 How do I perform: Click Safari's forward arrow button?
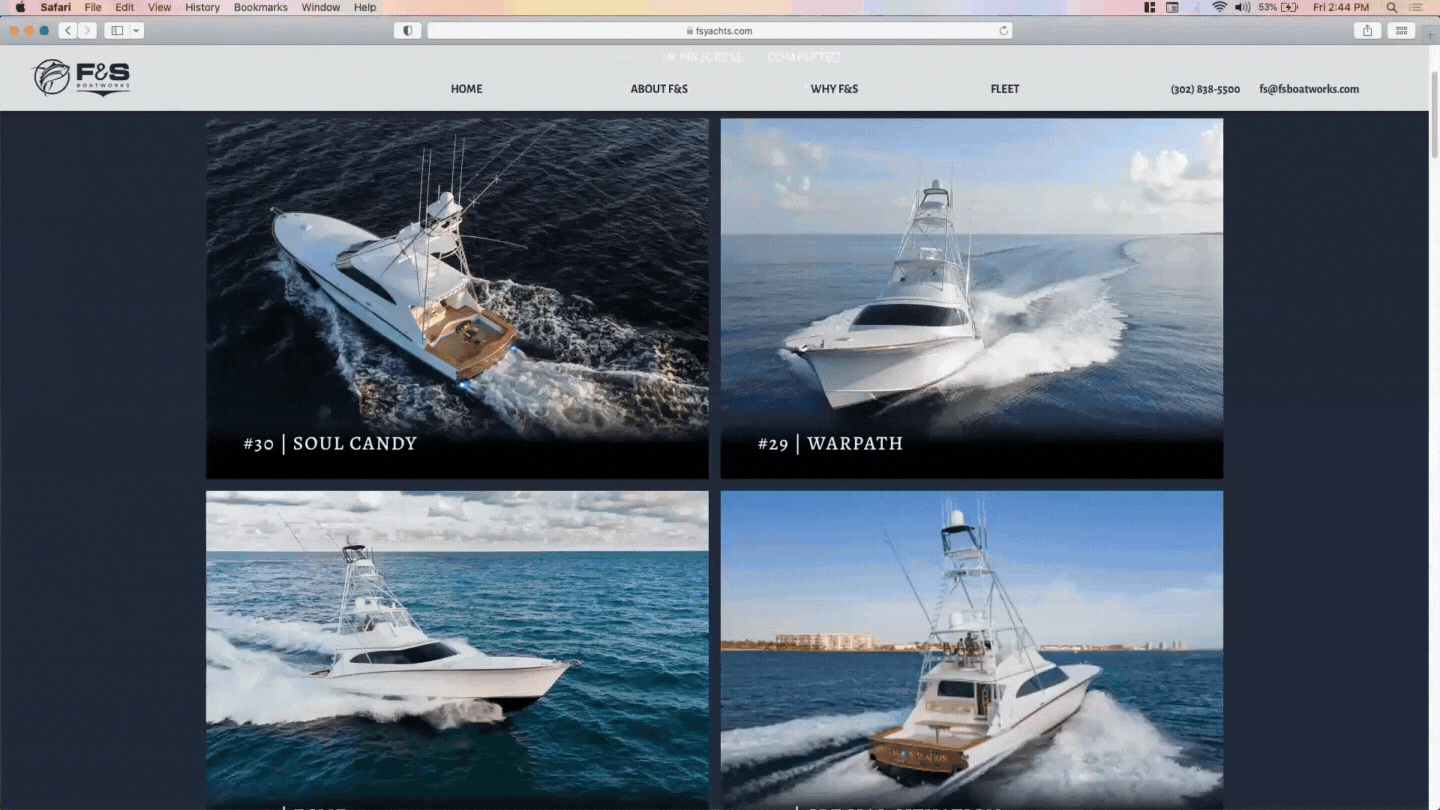pyautogui.click(x=87, y=31)
